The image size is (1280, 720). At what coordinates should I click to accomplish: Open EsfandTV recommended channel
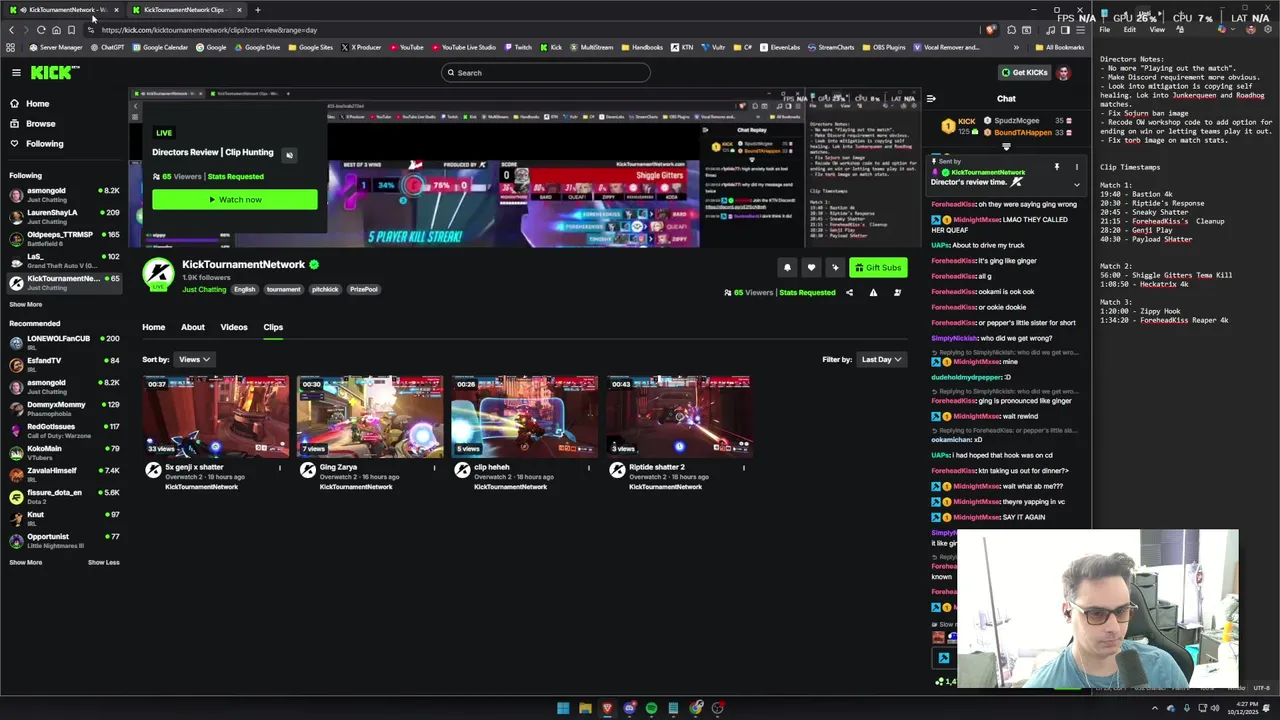coord(64,364)
